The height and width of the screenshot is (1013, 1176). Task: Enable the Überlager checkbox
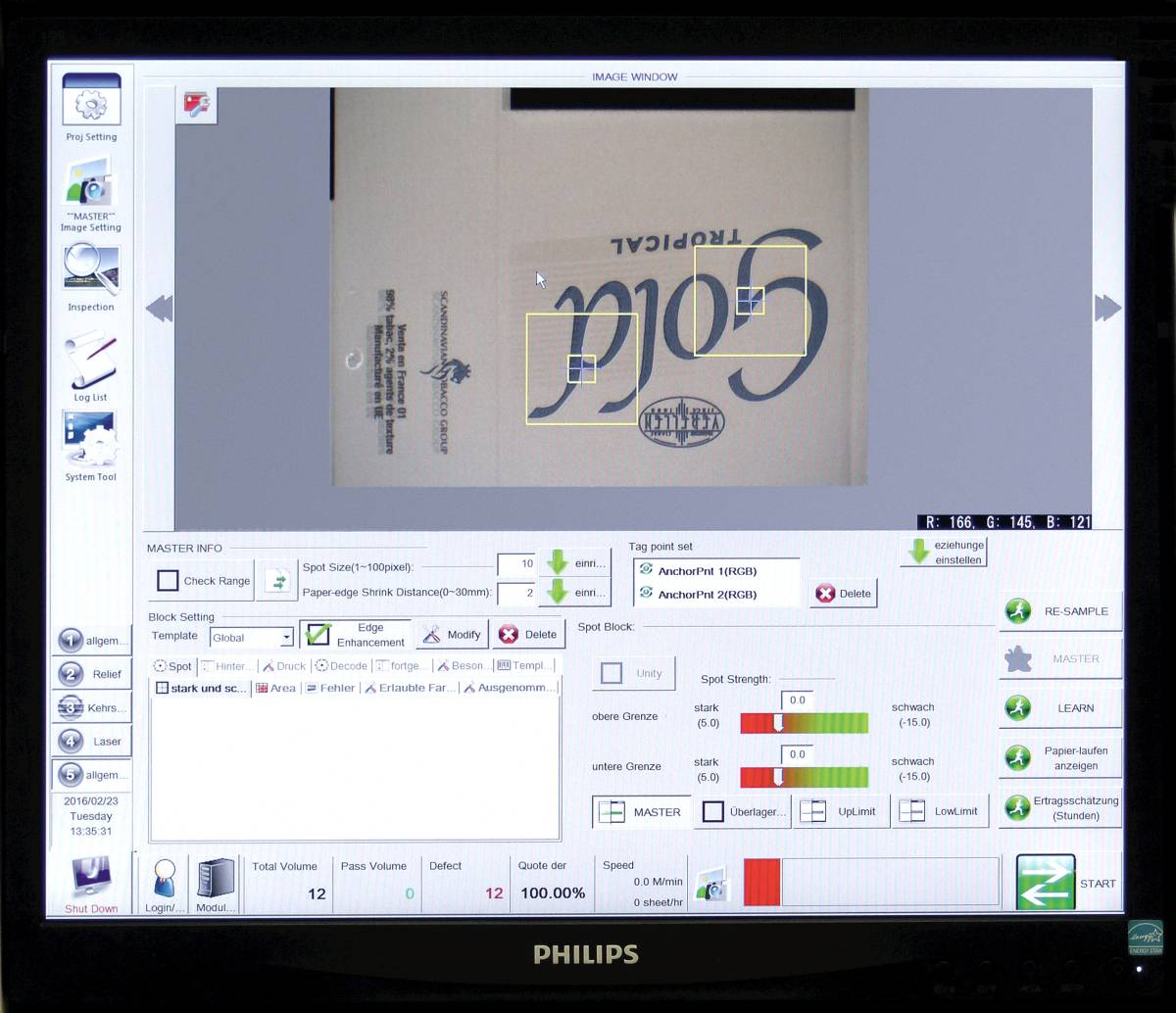click(x=713, y=812)
